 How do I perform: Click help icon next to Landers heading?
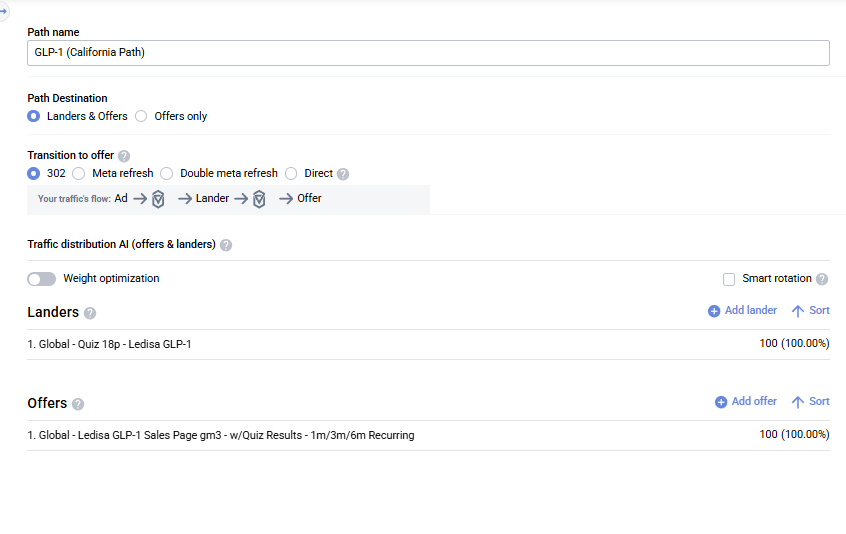click(x=90, y=313)
